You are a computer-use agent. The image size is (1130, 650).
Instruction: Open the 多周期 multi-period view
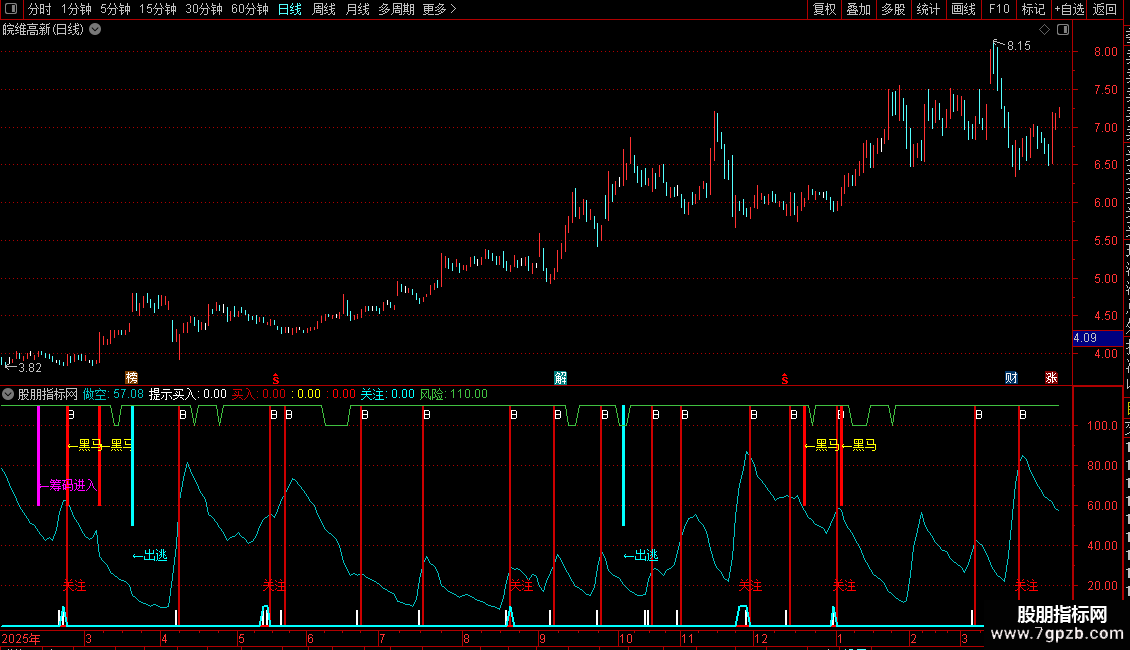[x=396, y=9]
